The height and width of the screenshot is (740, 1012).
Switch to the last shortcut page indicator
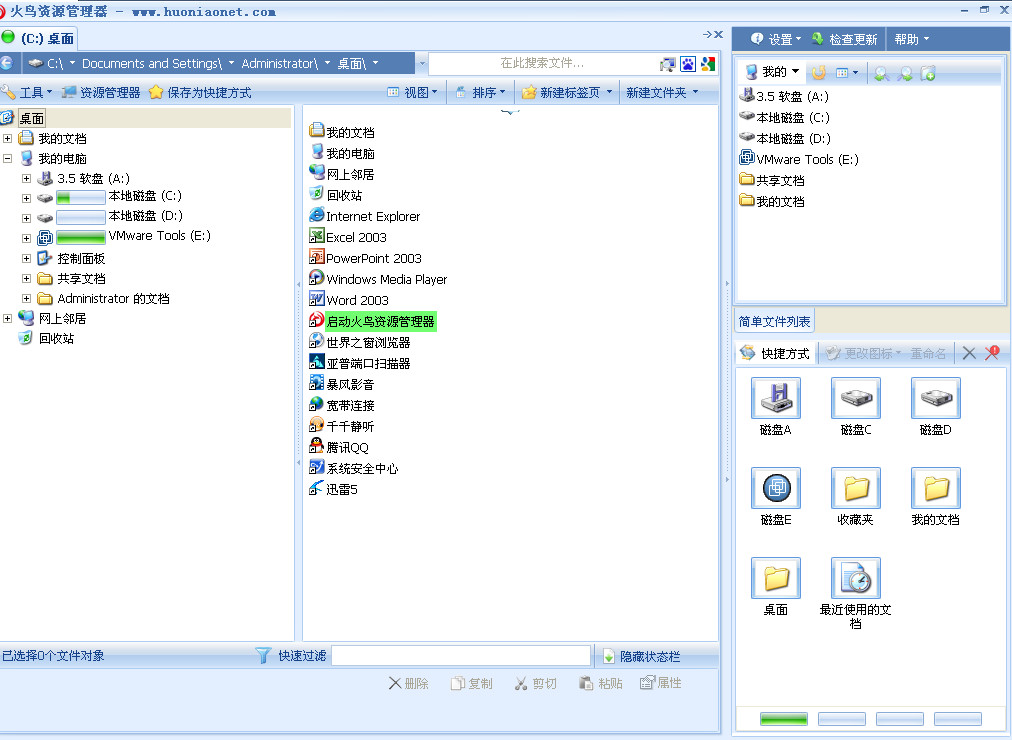point(958,719)
